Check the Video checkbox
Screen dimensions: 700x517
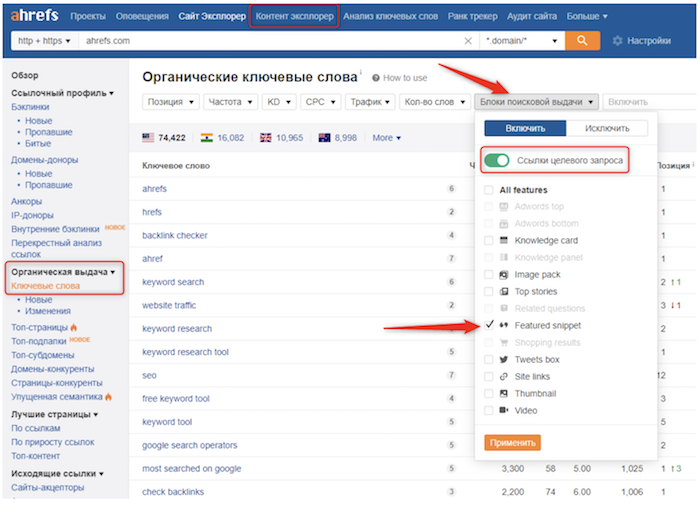[489, 410]
